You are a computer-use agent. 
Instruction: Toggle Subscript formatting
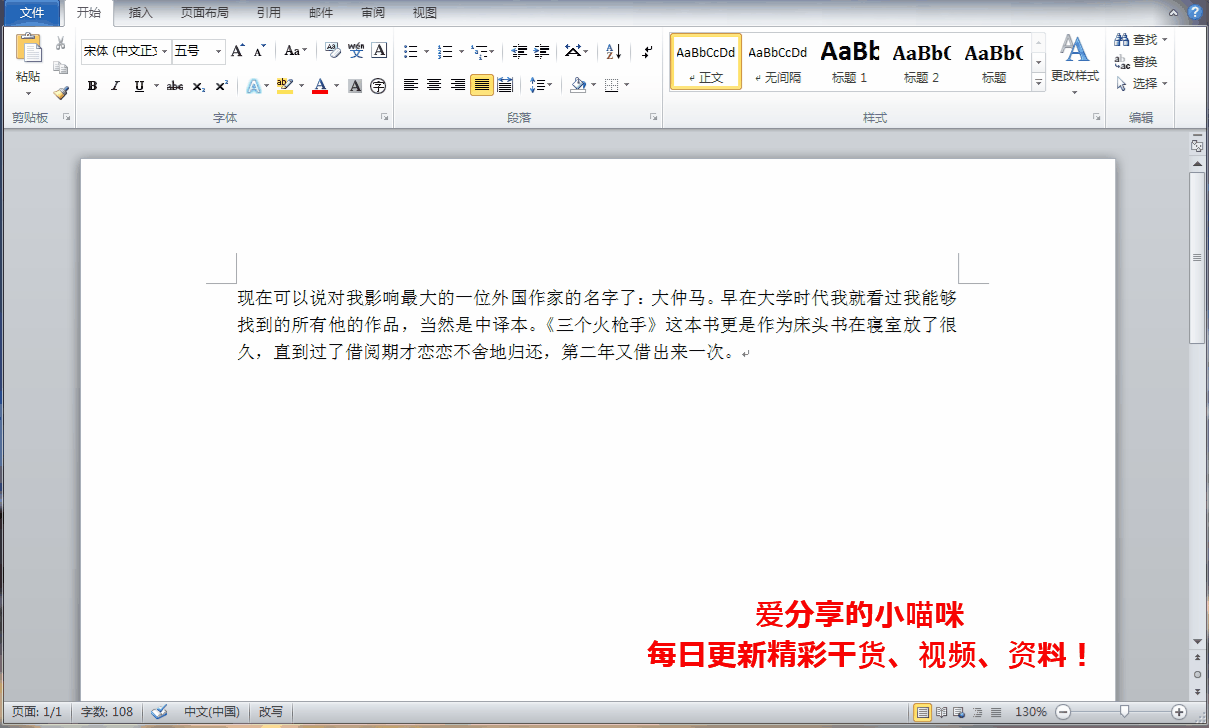(198, 86)
